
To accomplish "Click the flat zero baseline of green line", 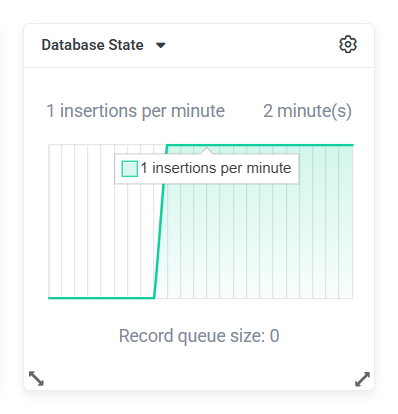I will [x=101, y=298].
